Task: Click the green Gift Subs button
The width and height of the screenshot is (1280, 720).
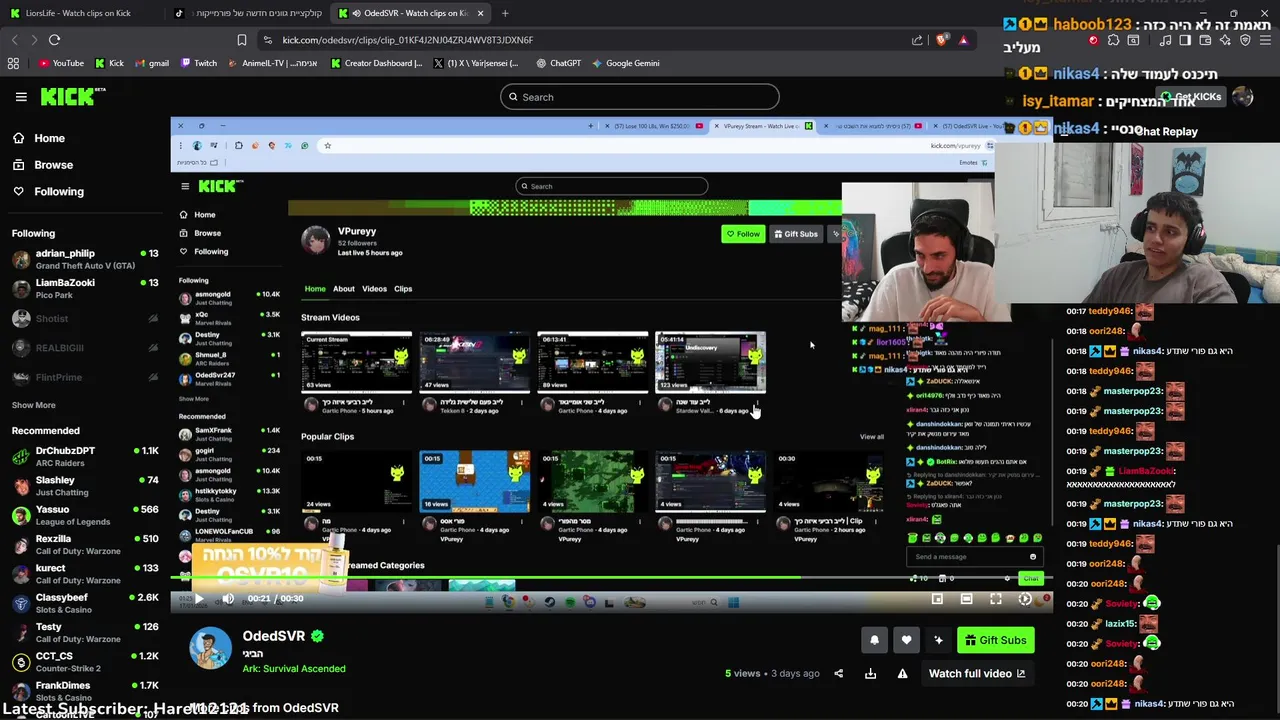Action: 996,640
